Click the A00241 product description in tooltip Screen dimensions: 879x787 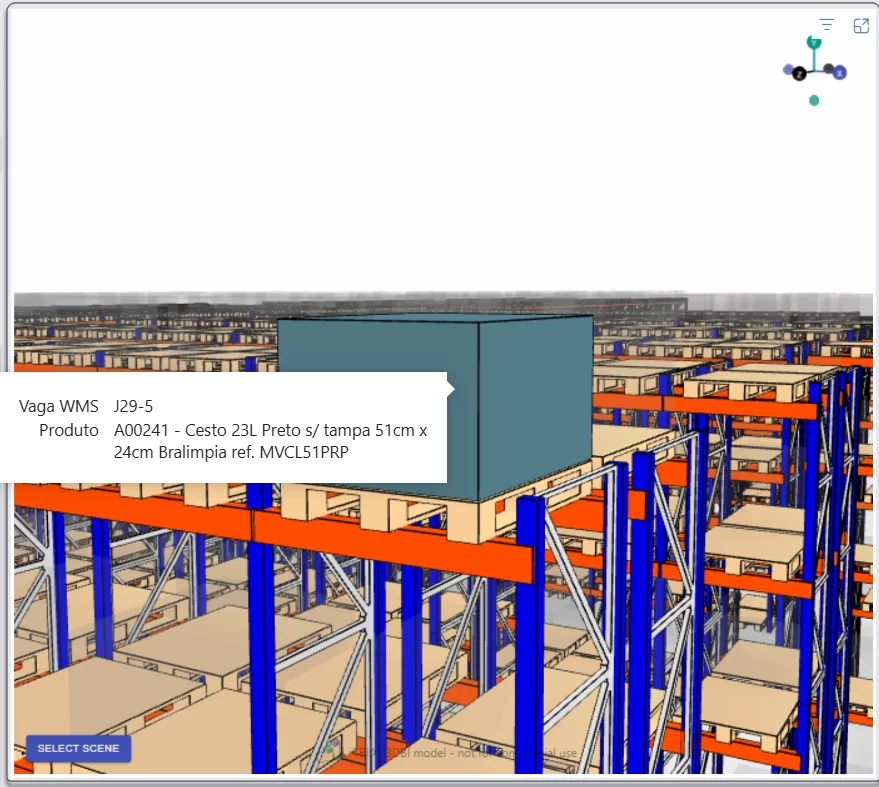270,441
